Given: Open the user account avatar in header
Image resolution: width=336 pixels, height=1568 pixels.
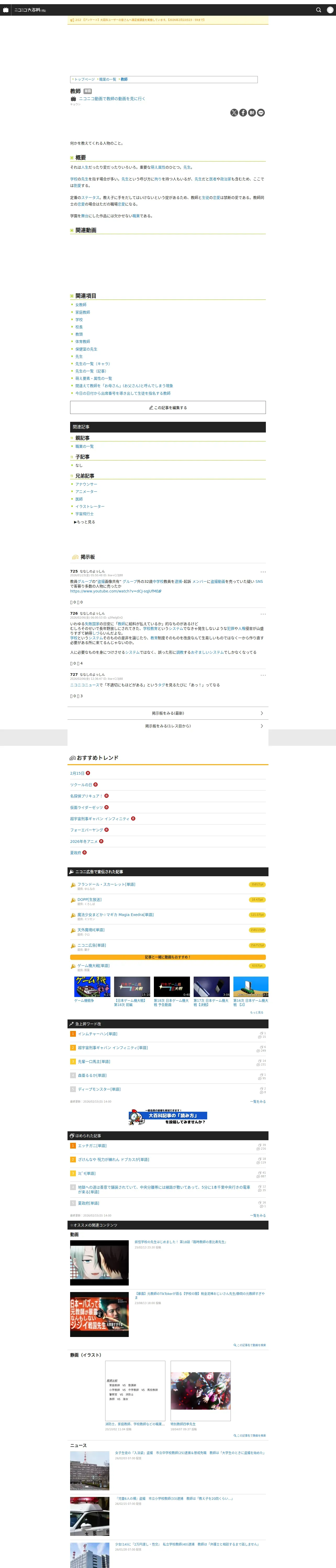Looking at the screenshot, I should [331, 10].
